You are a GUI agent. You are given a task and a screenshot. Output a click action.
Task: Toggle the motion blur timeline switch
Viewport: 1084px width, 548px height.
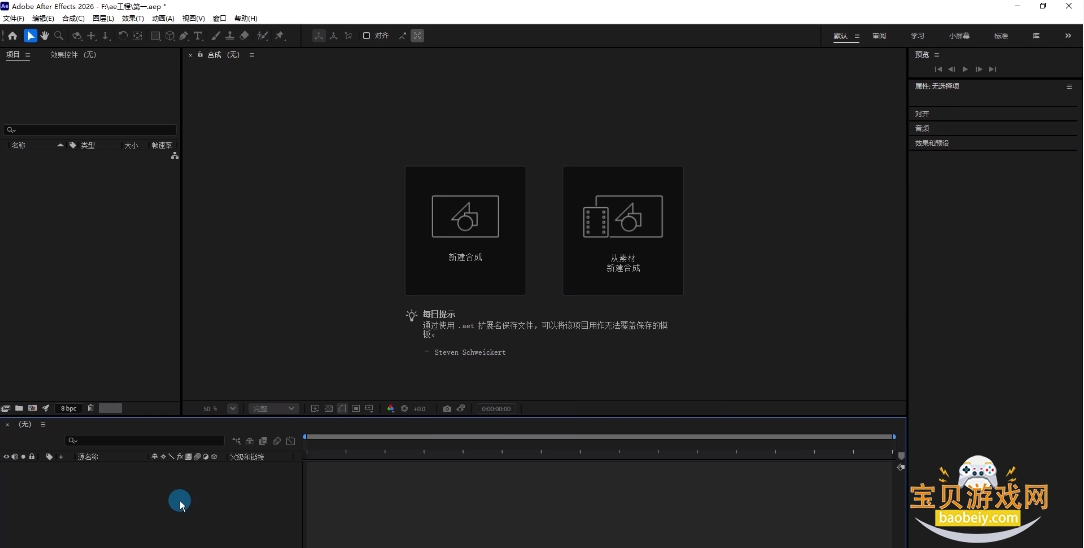(x=277, y=441)
